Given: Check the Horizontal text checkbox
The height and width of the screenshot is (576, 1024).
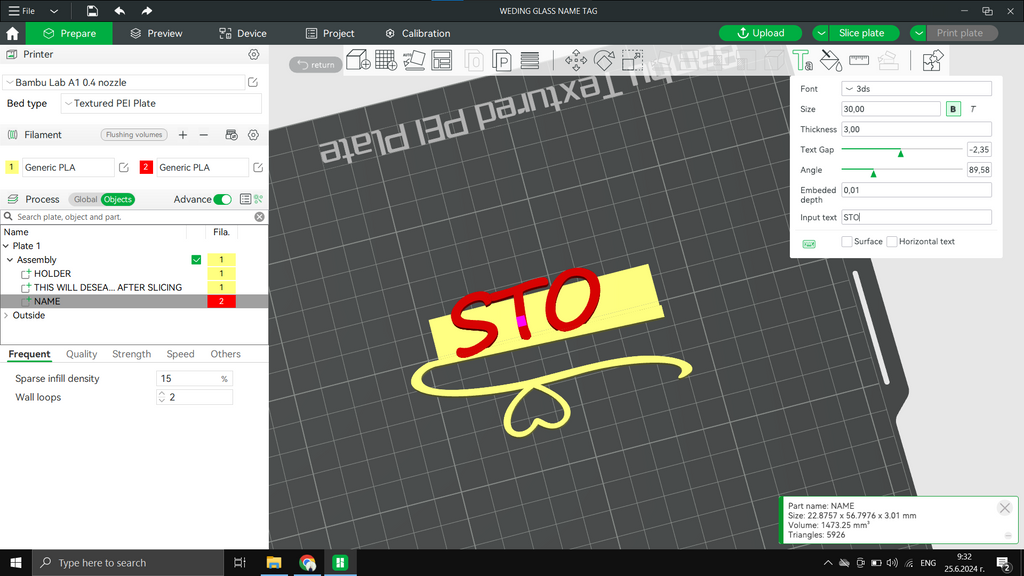Looking at the screenshot, I should (x=892, y=242).
